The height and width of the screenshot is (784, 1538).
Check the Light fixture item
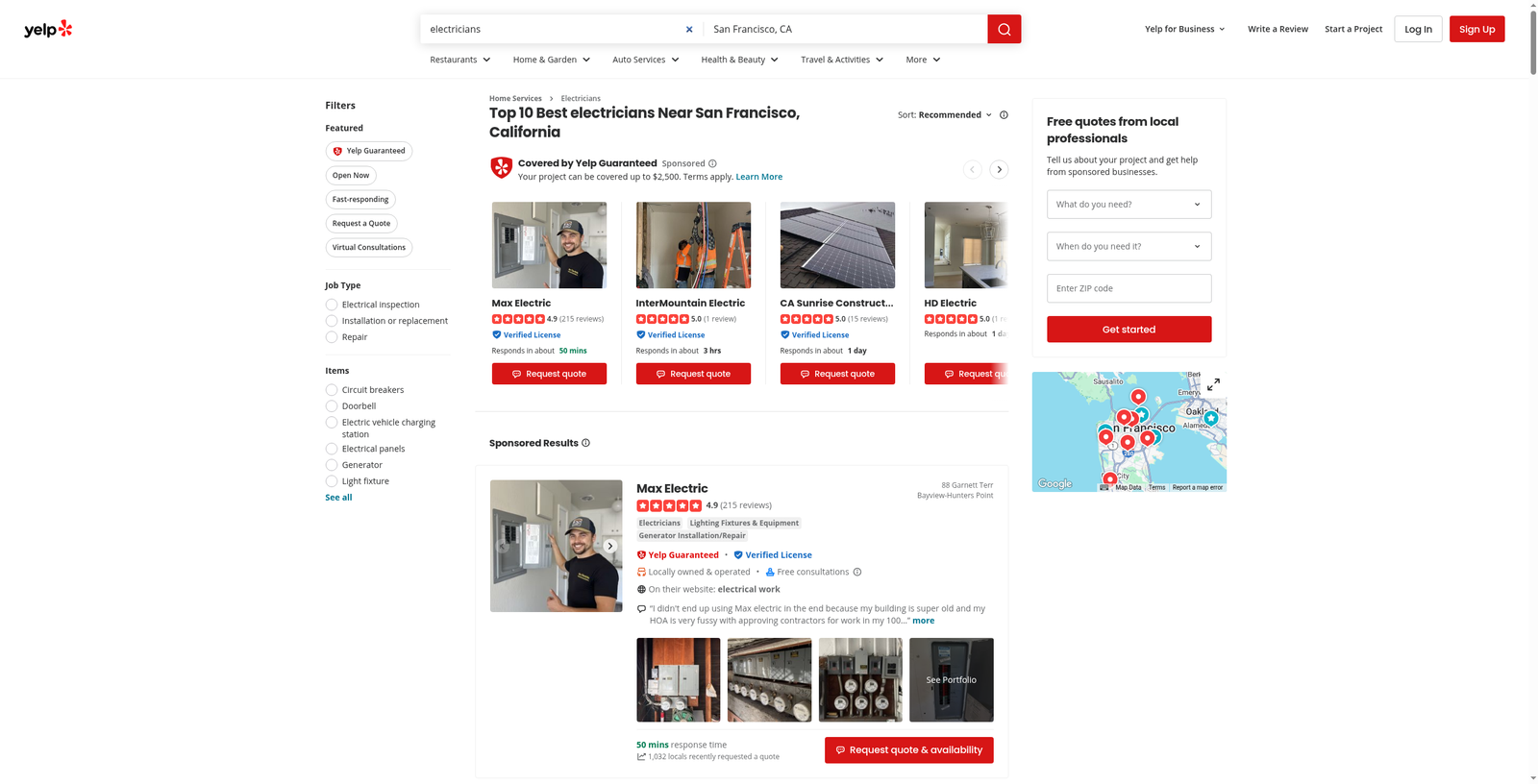click(x=331, y=481)
